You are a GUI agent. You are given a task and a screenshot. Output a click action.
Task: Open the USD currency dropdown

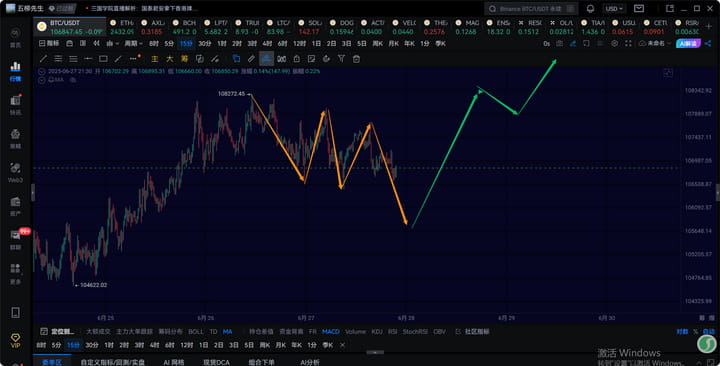point(614,9)
